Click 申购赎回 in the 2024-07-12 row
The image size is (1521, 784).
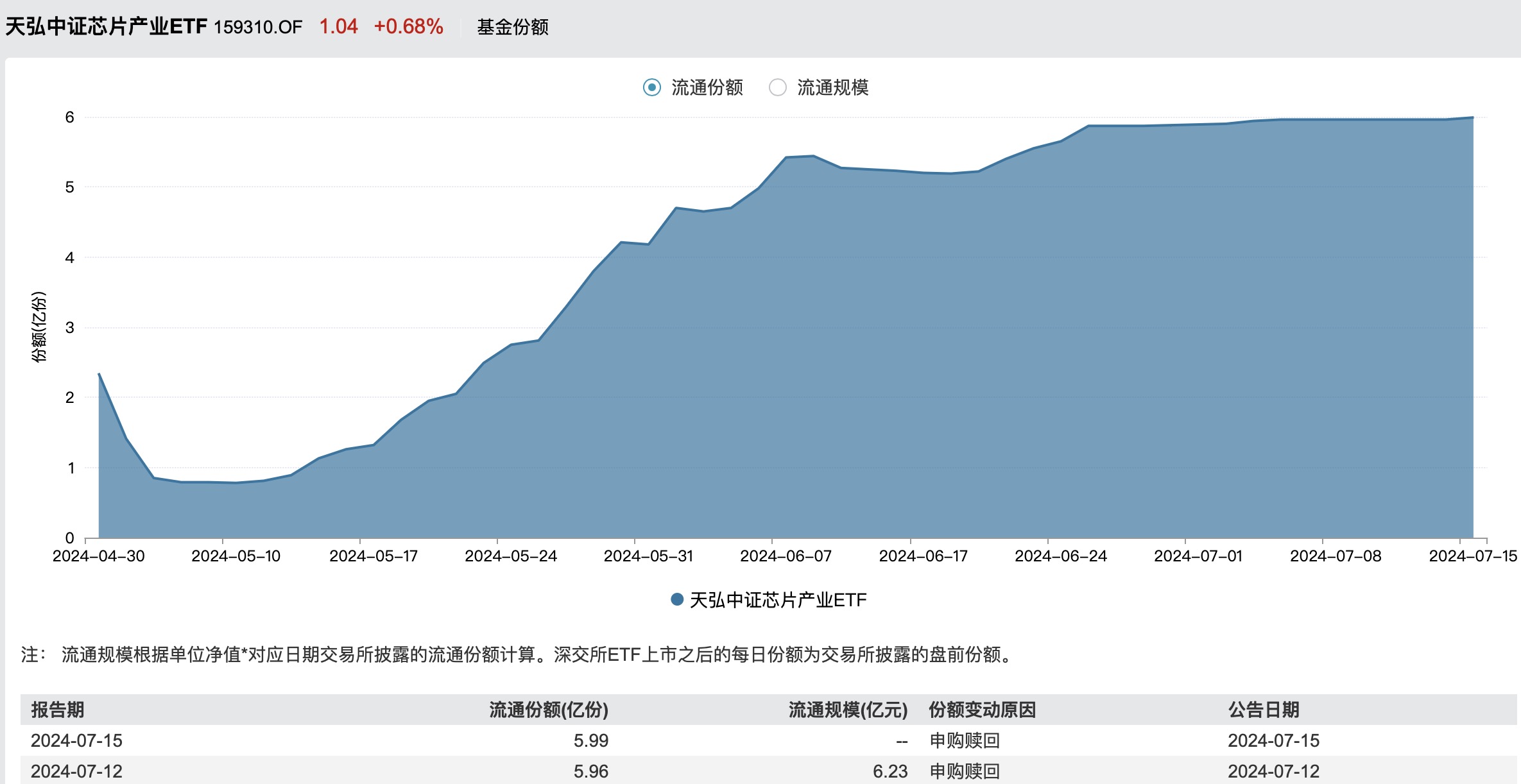coord(965,771)
